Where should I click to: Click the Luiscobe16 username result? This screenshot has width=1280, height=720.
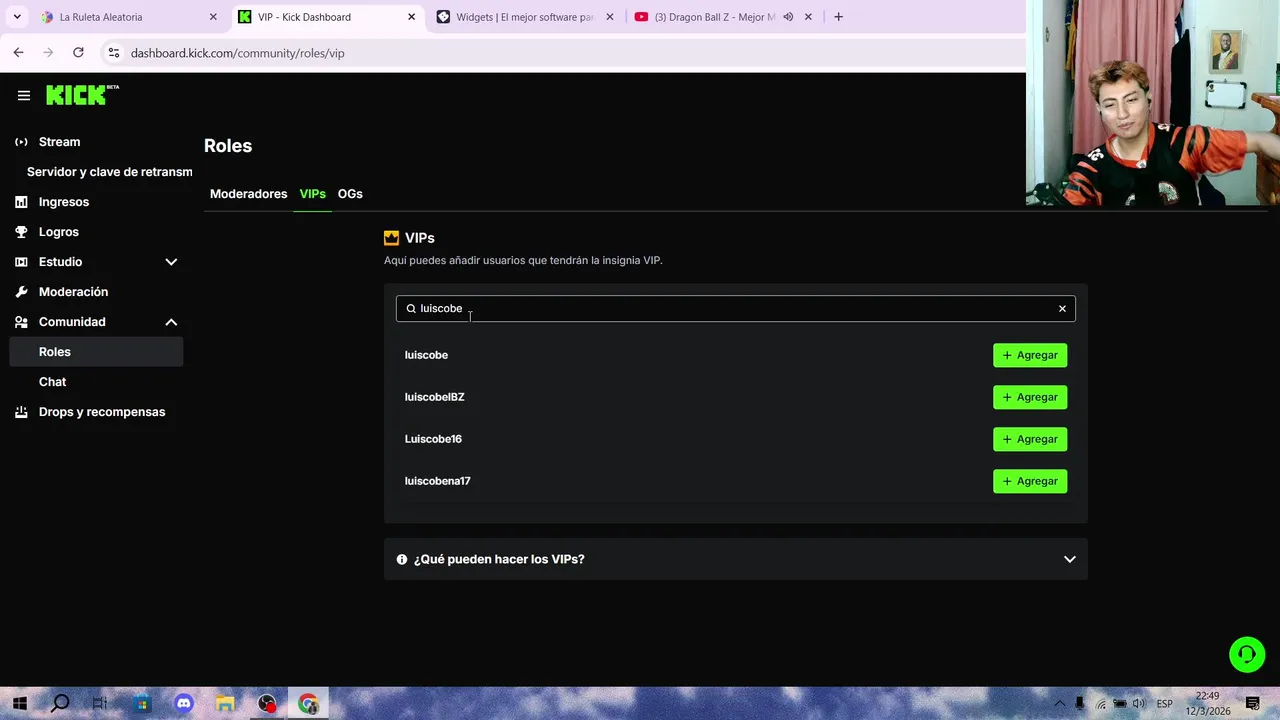click(x=433, y=439)
